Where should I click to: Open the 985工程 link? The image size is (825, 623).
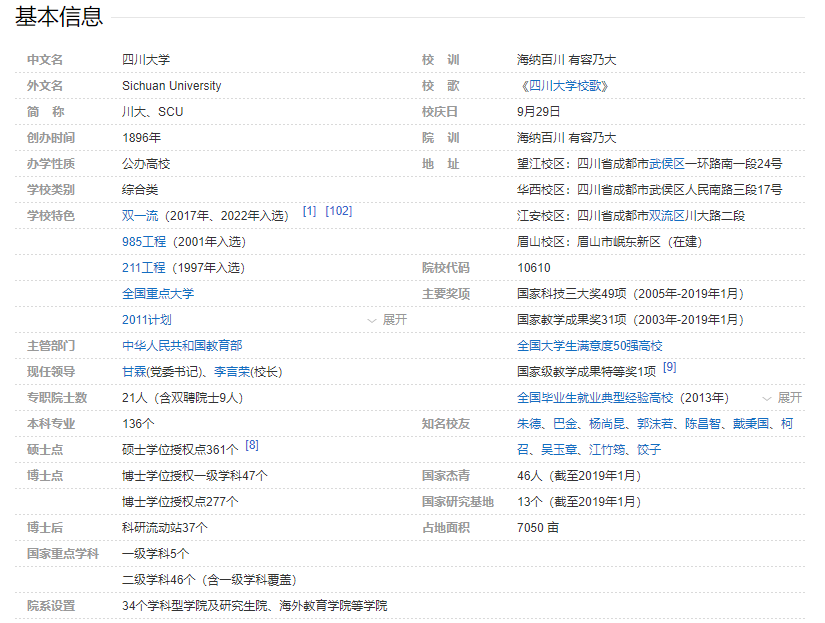coord(143,242)
